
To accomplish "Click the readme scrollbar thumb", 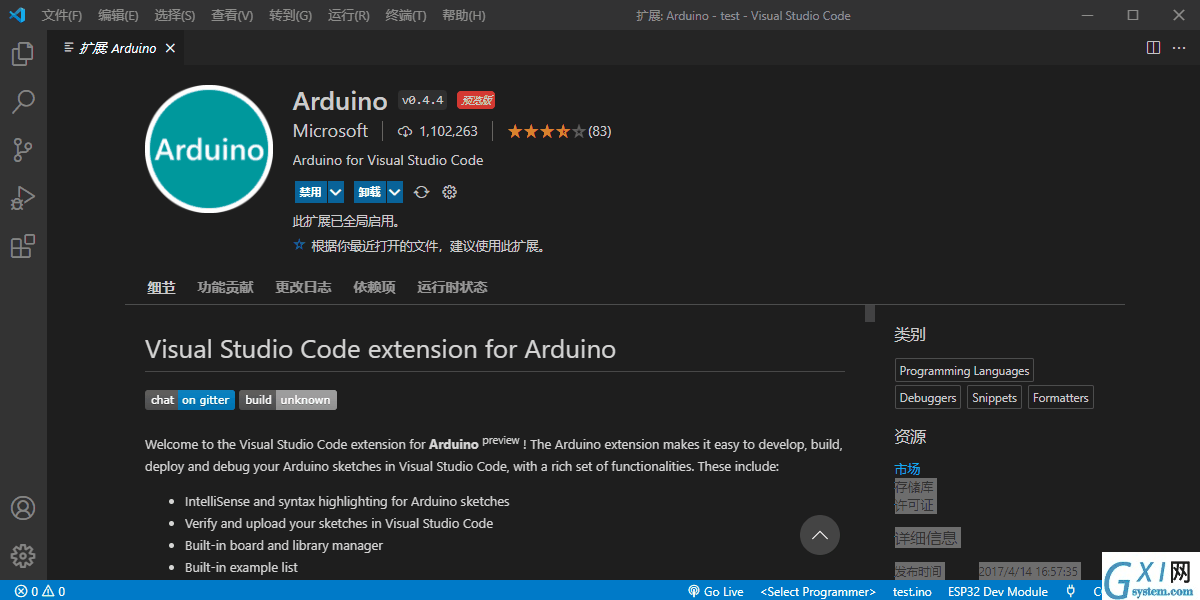I will 870,313.
